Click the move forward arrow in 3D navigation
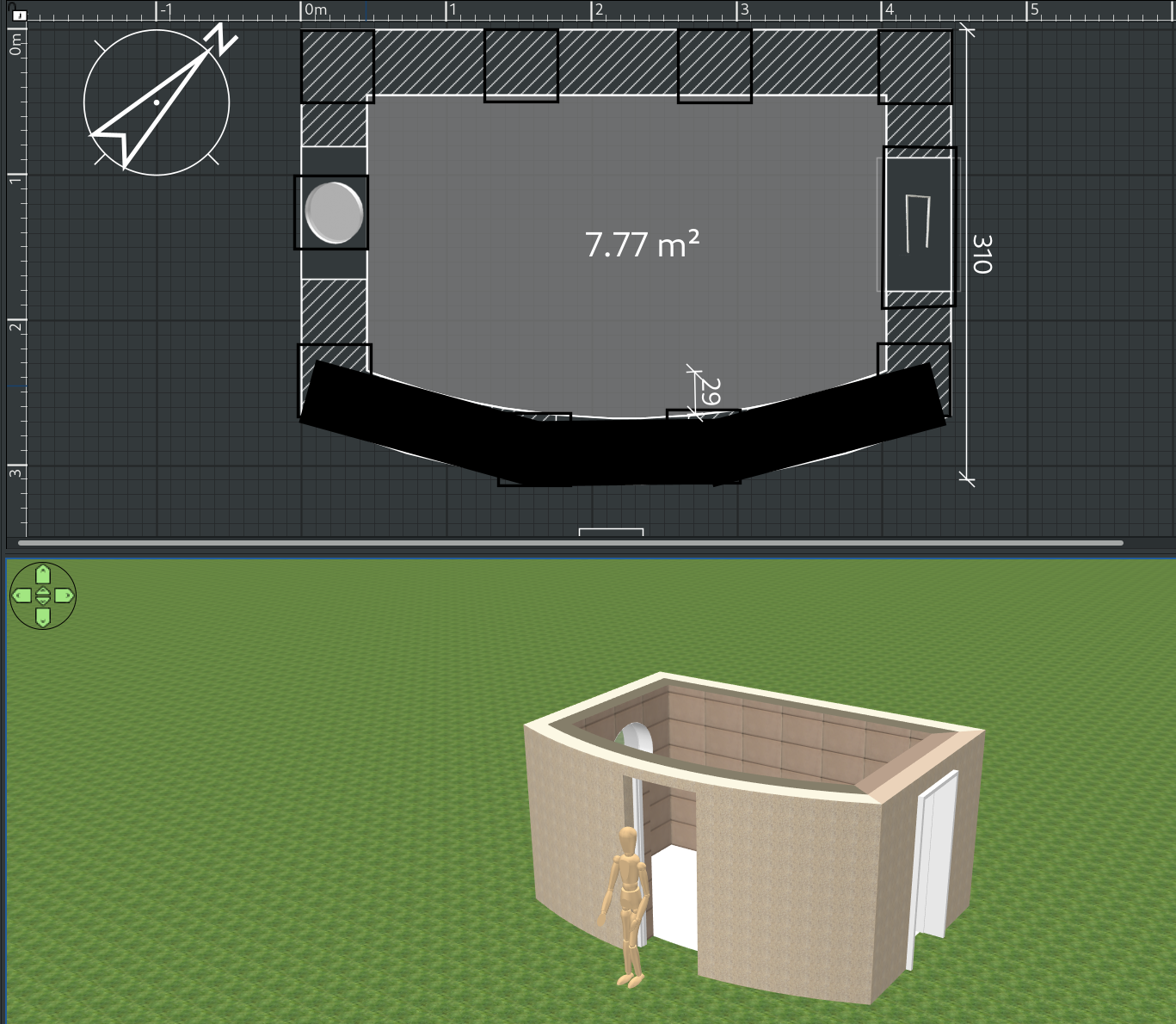The height and width of the screenshot is (1024, 1176). coord(43,574)
